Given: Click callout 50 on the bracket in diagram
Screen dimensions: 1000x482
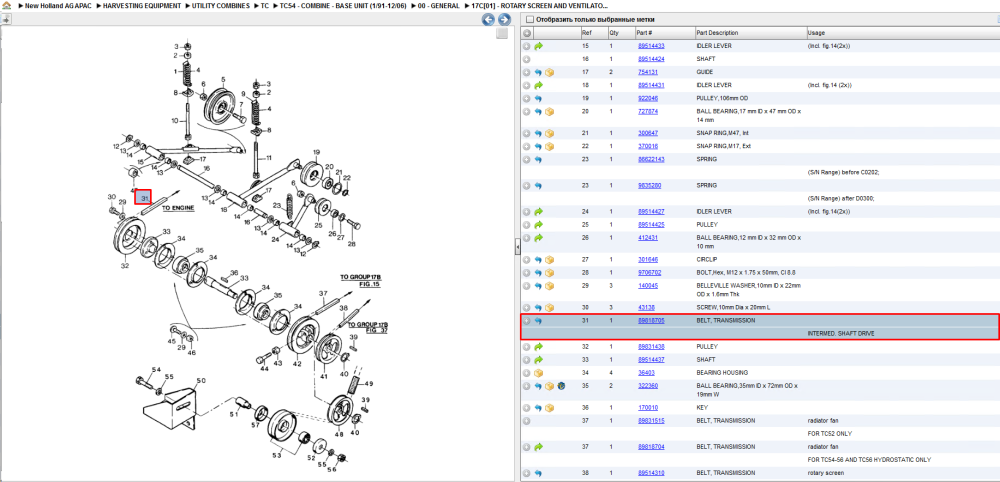Looking at the screenshot, I should tap(201, 381).
